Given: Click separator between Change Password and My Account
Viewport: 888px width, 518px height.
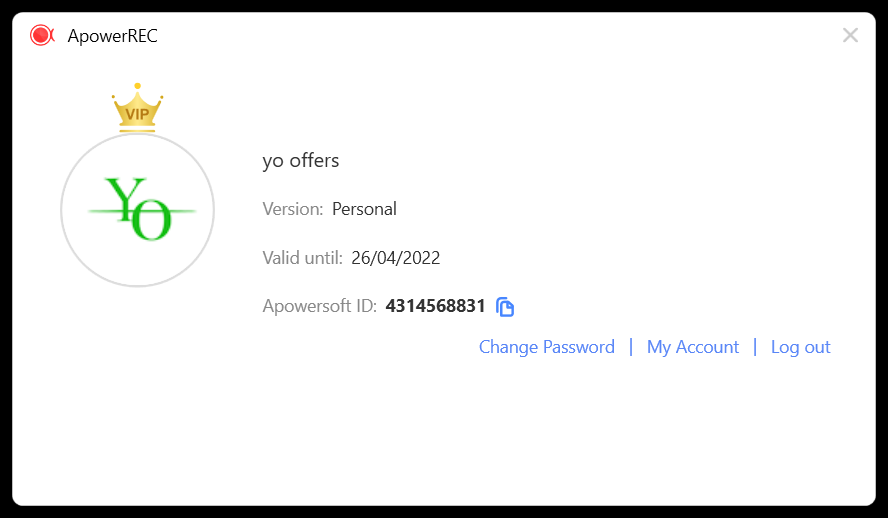Looking at the screenshot, I should 631,346.
